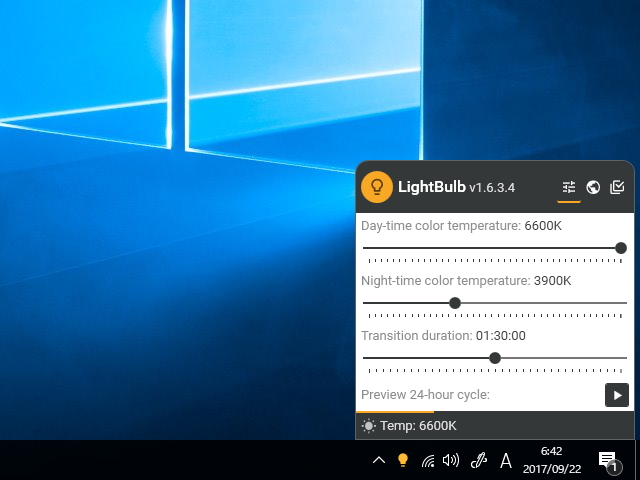
Task: Open the advanced settings checklist tab
Action: 617,187
